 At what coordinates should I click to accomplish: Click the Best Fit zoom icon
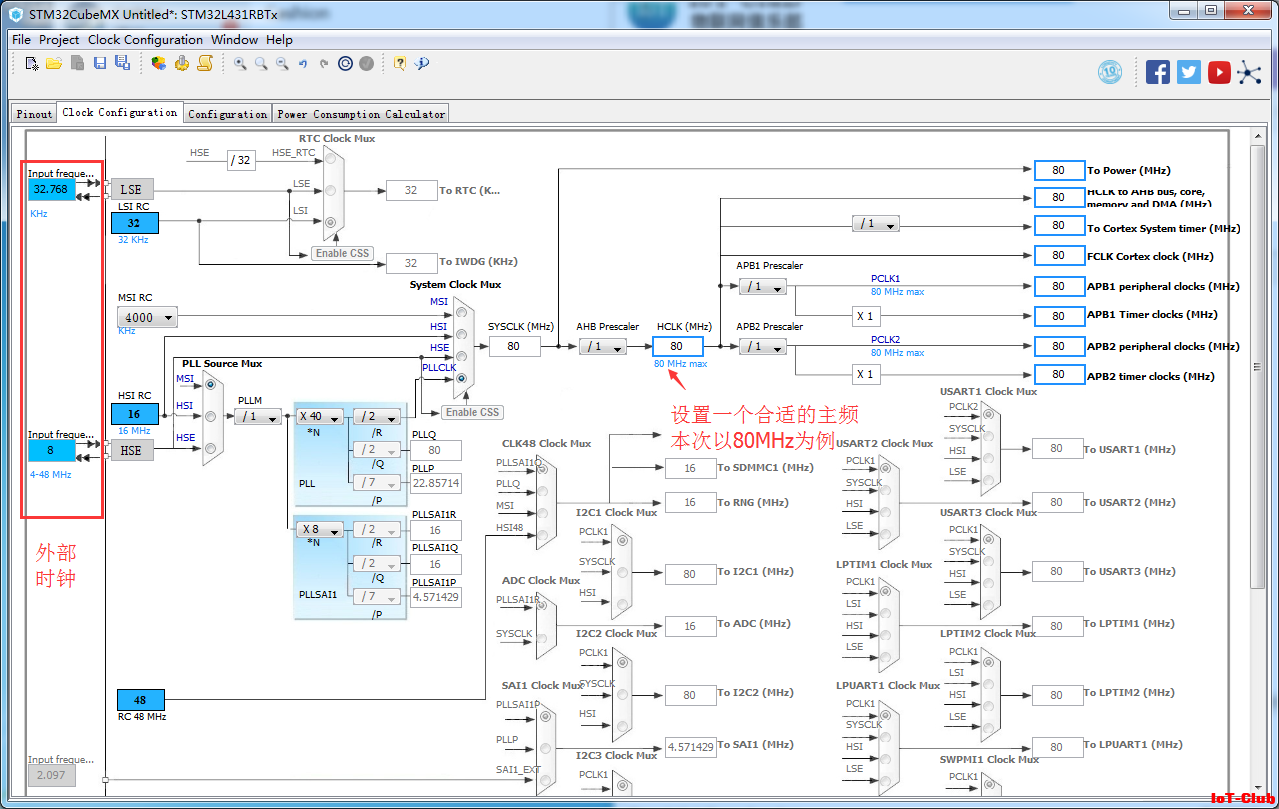point(261,63)
